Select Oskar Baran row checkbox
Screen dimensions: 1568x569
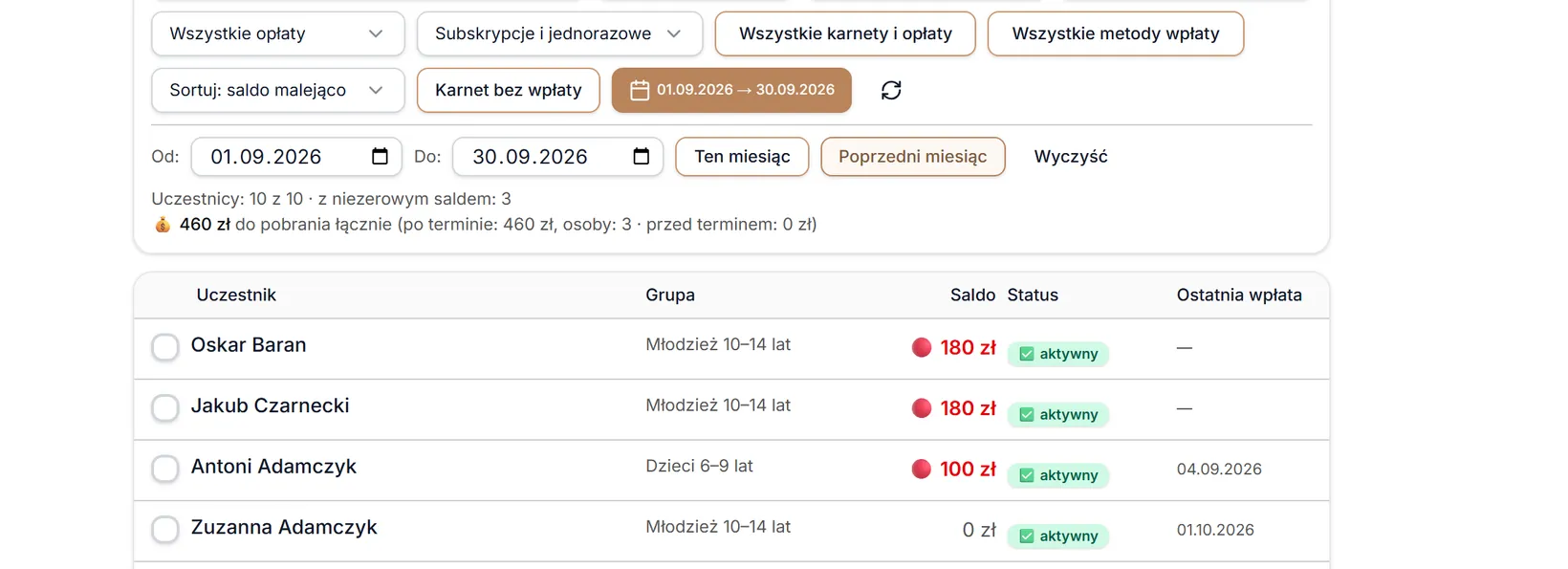click(x=165, y=347)
